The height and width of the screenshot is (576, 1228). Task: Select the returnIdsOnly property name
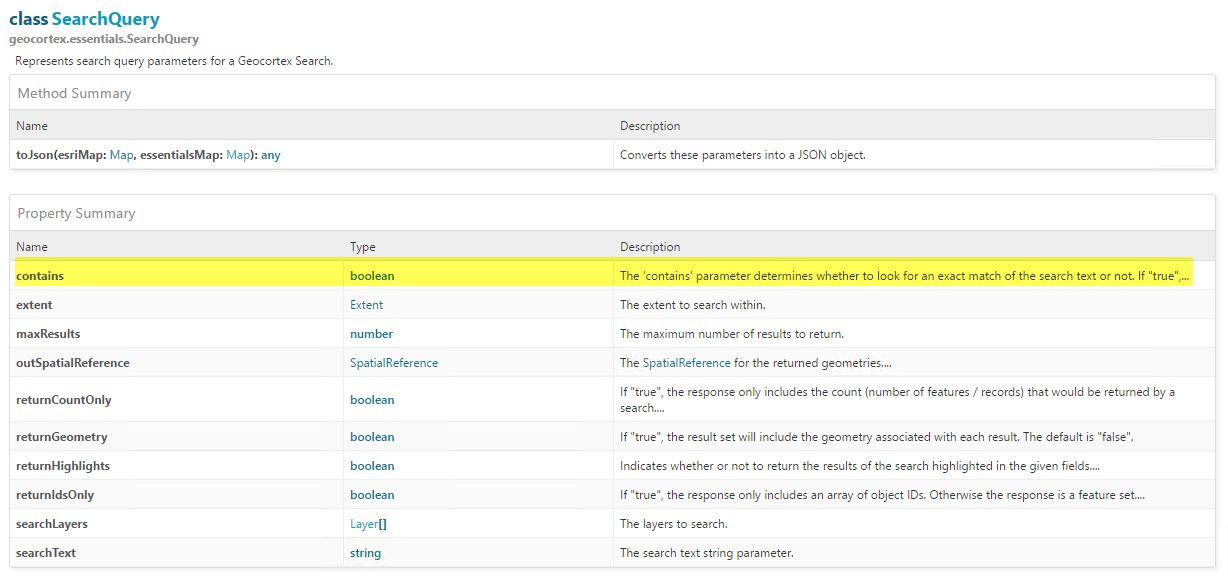(55, 495)
